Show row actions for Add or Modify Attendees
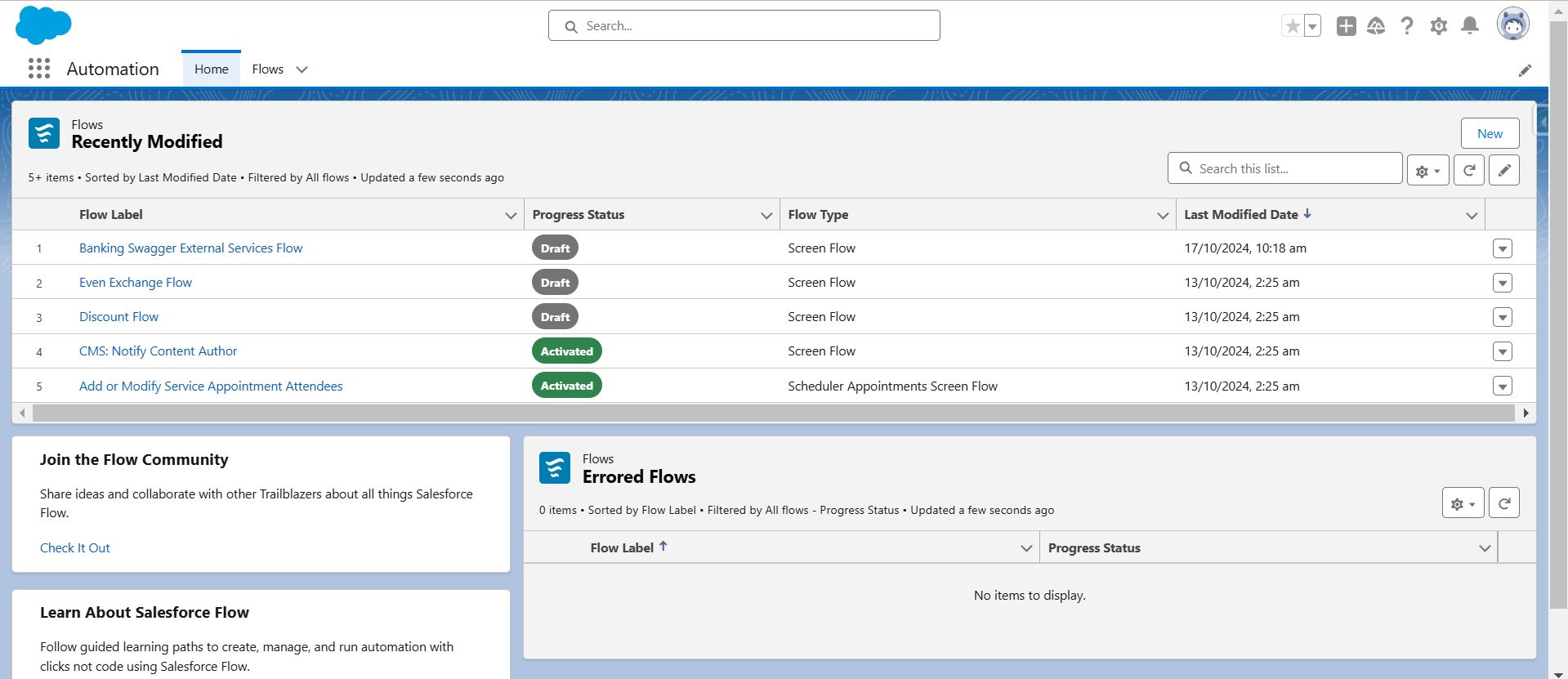 1502,386
